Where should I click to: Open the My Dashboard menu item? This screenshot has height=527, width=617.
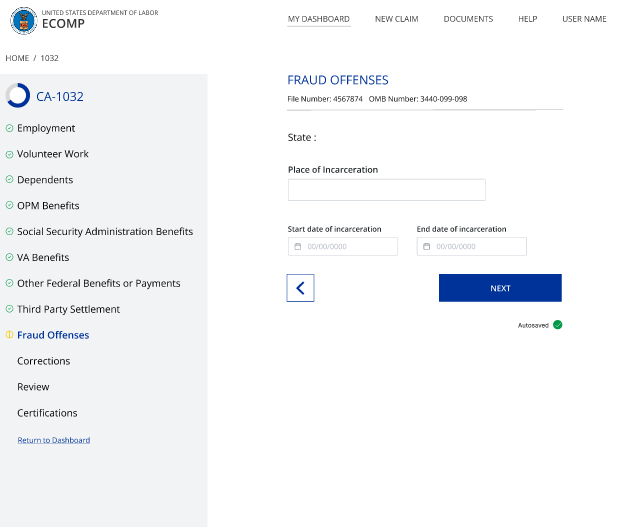click(318, 19)
